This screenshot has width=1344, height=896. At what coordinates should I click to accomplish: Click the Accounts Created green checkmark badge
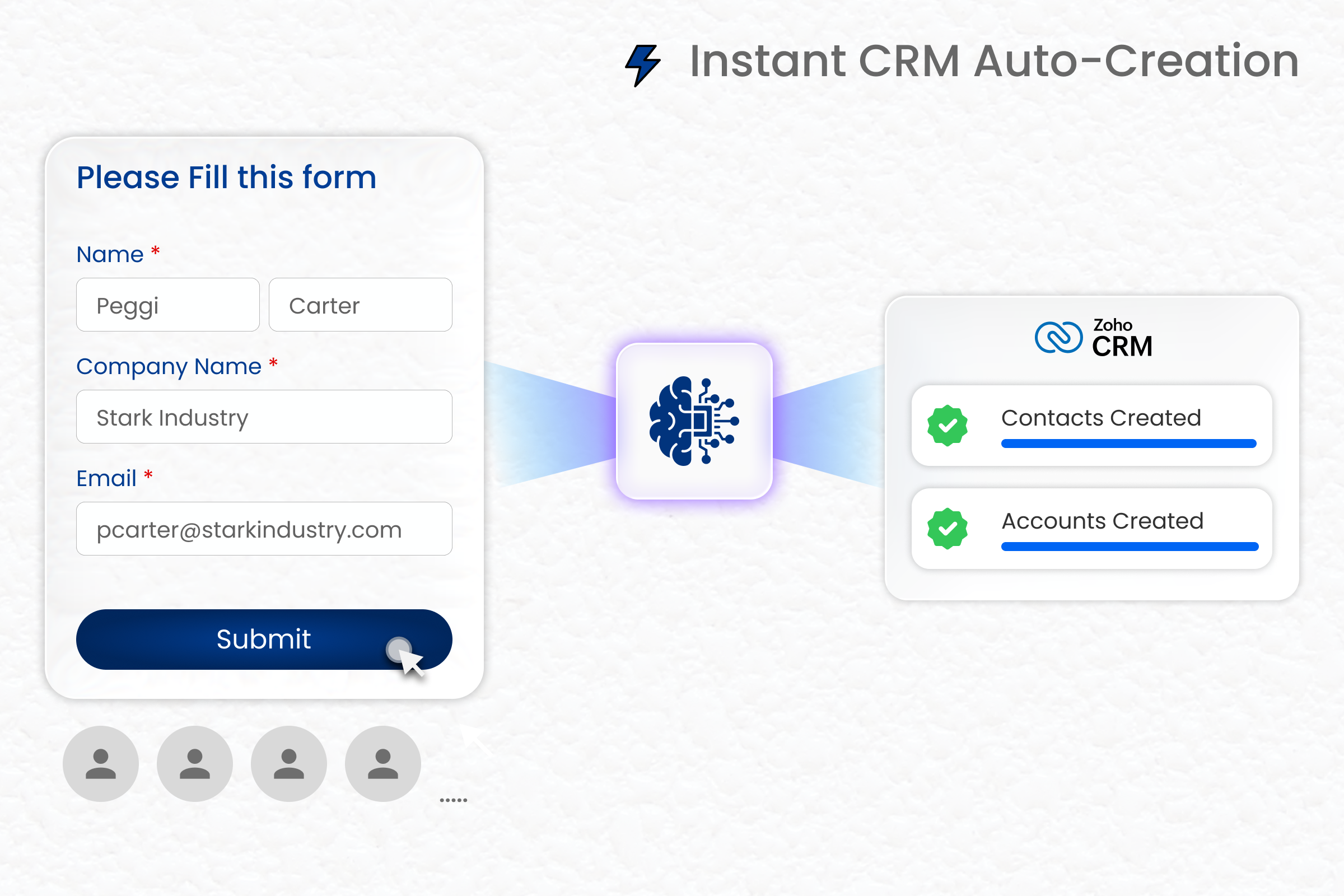tap(948, 529)
